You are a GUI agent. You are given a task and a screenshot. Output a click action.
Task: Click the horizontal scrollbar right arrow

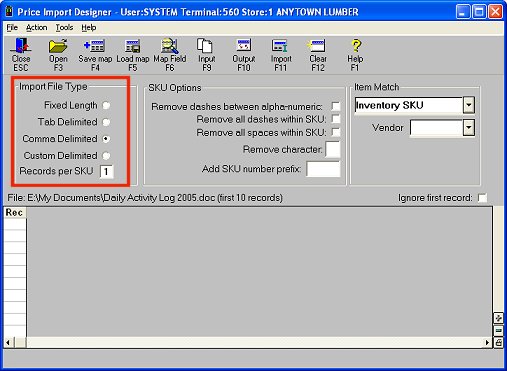pyautogui.click(x=488, y=342)
